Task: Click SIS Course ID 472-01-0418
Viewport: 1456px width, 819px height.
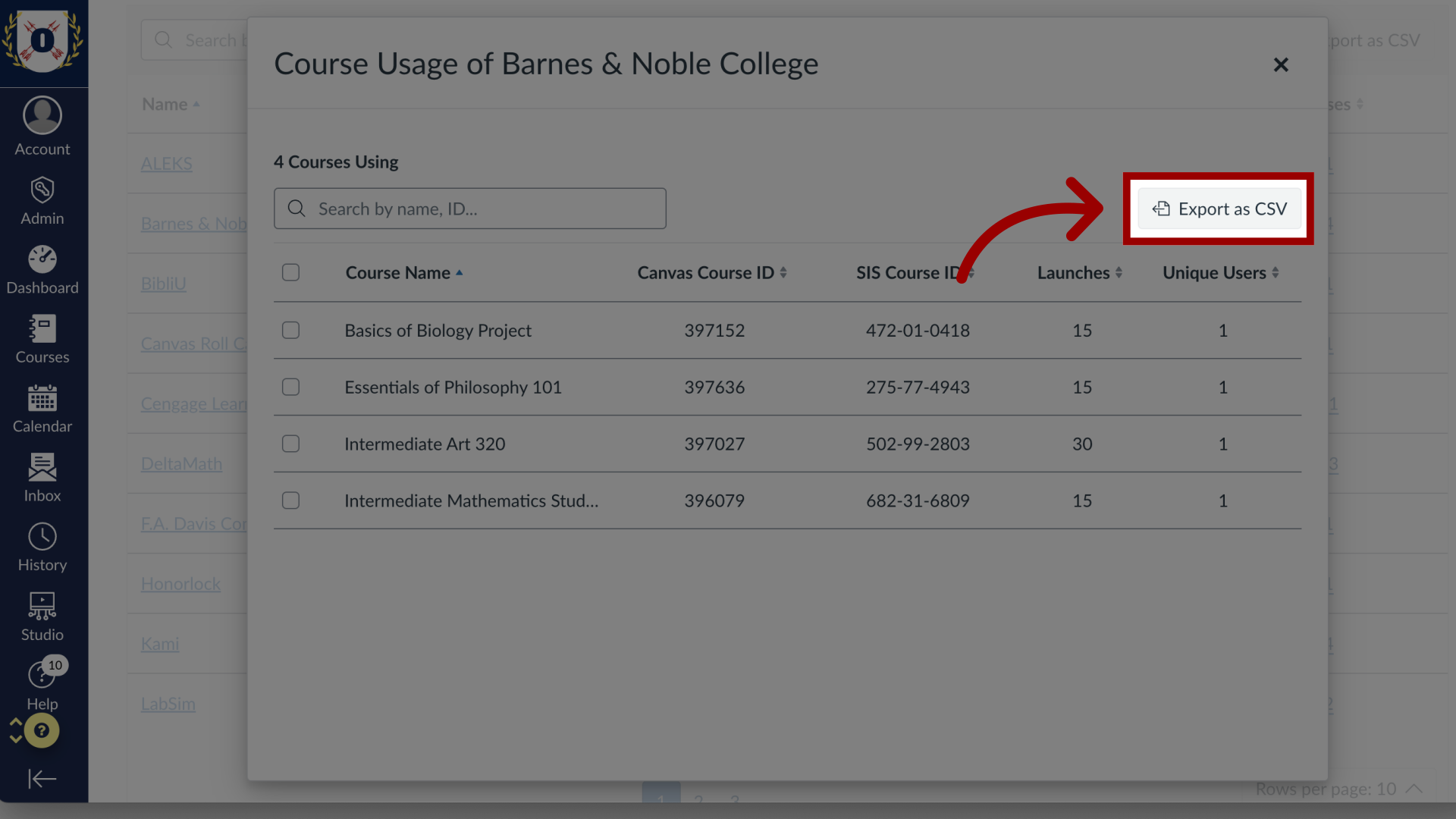Action: pos(918,330)
